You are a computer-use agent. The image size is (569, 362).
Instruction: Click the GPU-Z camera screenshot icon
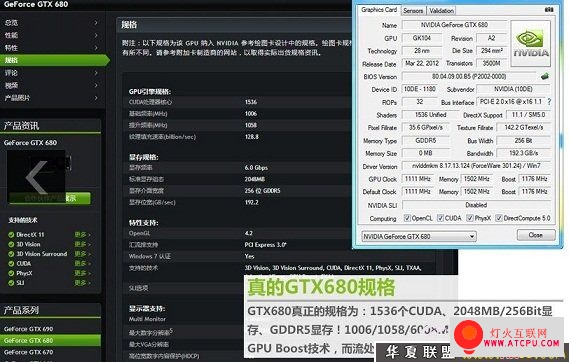coord(549,10)
